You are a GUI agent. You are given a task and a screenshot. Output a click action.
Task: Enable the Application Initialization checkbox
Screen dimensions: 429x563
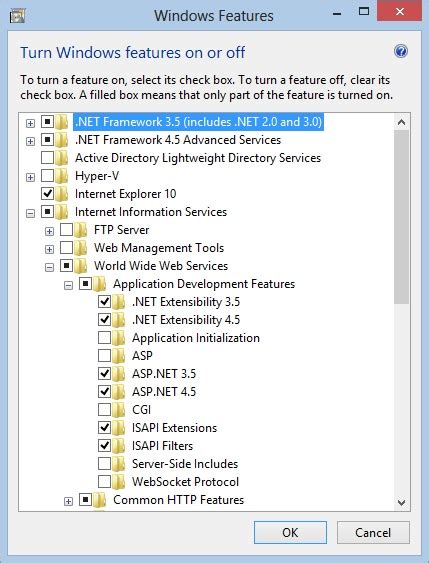(104, 338)
